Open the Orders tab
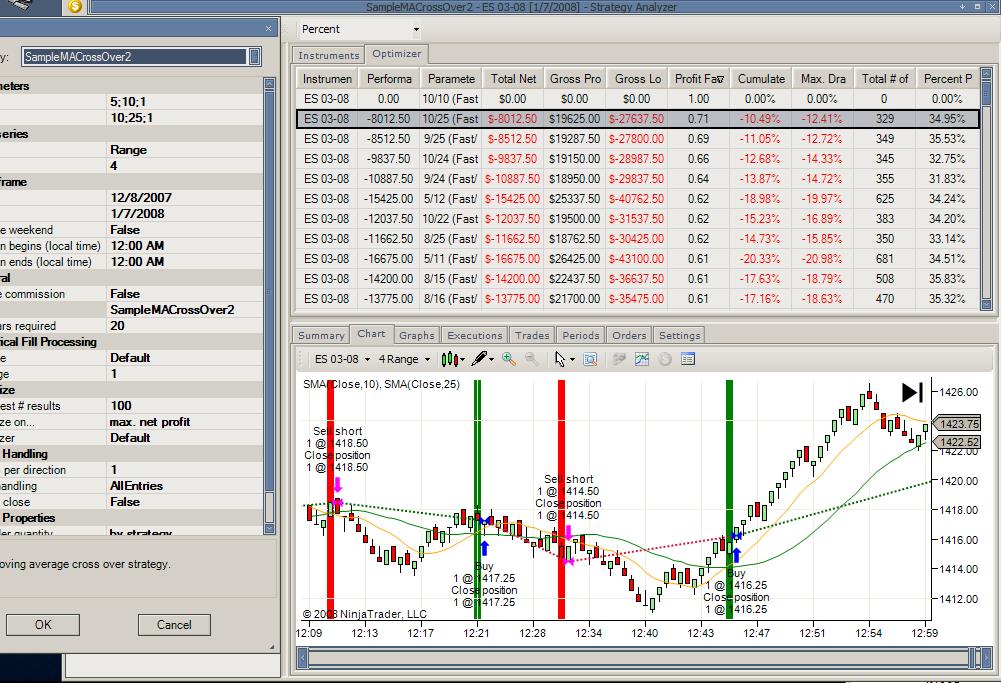Image resolution: width=1001 pixels, height=683 pixels. (629, 335)
